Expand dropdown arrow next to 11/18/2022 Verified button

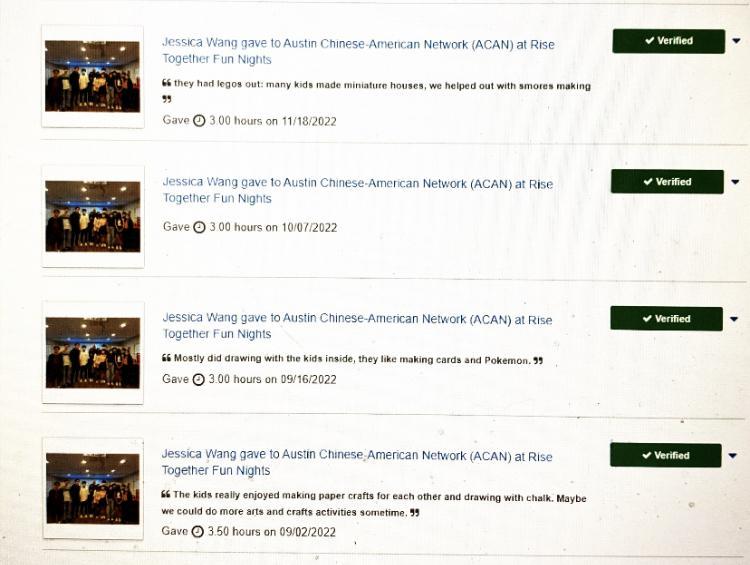(737, 41)
